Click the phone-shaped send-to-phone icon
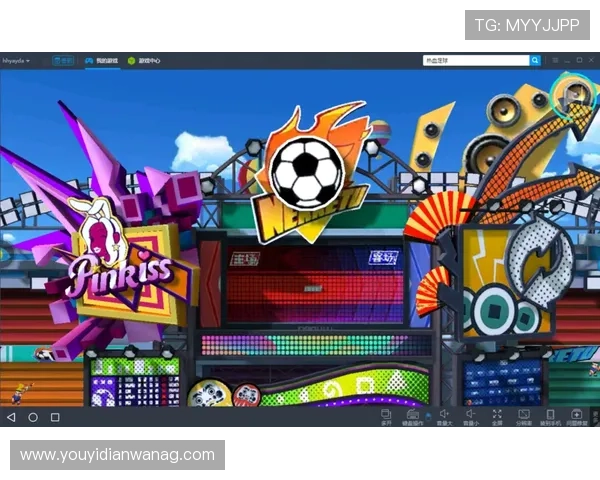600x480 pixels. (x=550, y=417)
